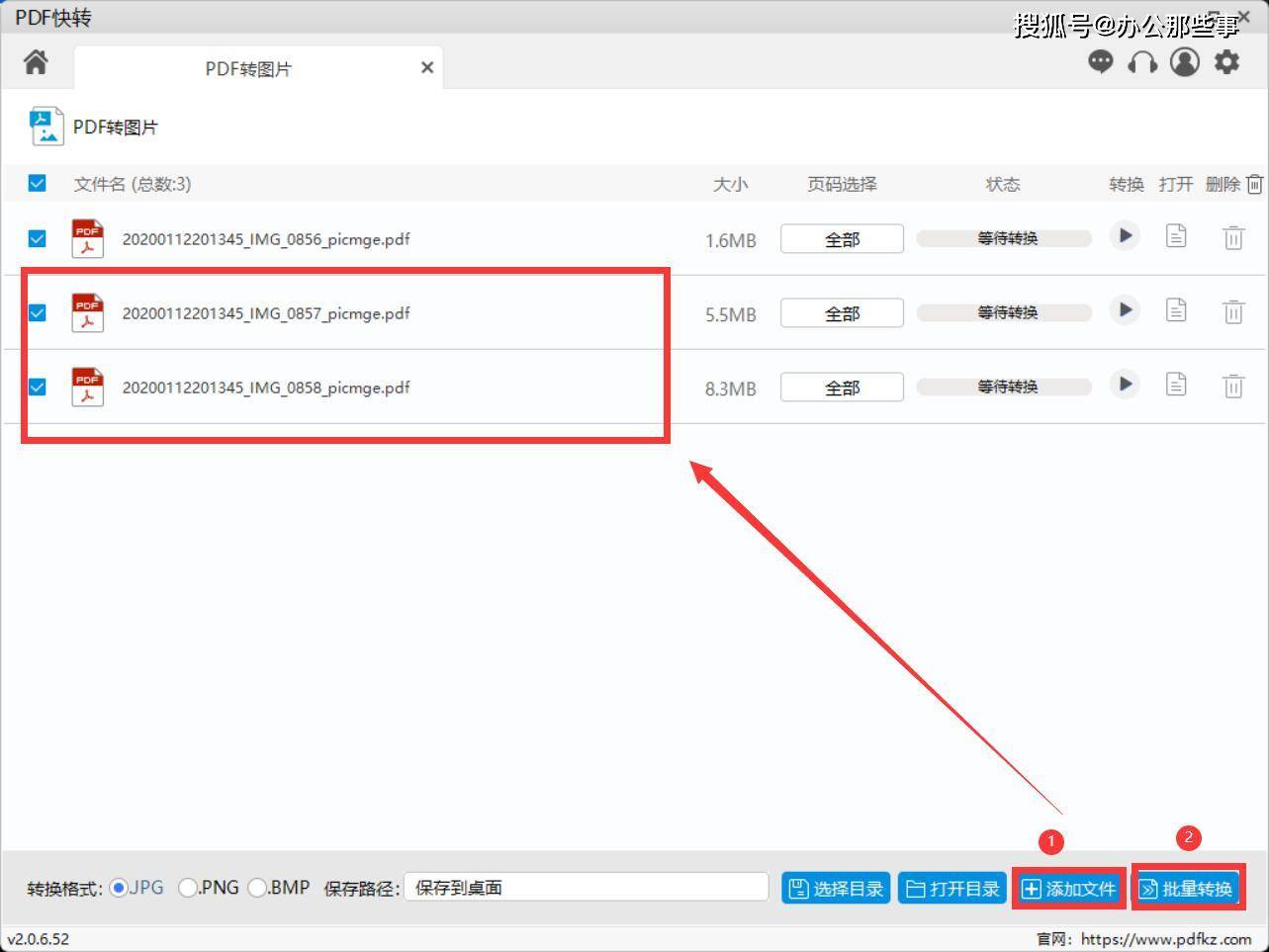Open page selection for IMG_0856_picmge.pdf
The height and width of the screenshot is (952, 1269).
[x=841, y=238]
